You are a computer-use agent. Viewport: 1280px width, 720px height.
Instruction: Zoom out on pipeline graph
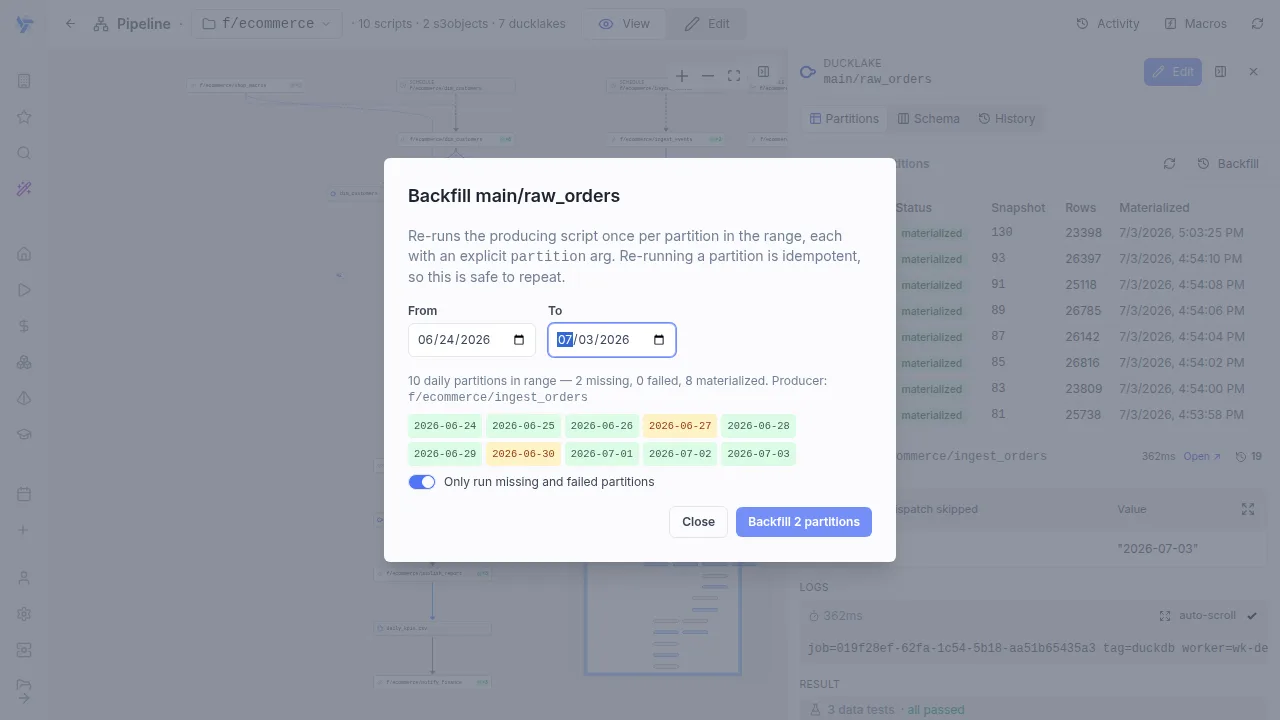pyautogui.click(x=708, y=76)
